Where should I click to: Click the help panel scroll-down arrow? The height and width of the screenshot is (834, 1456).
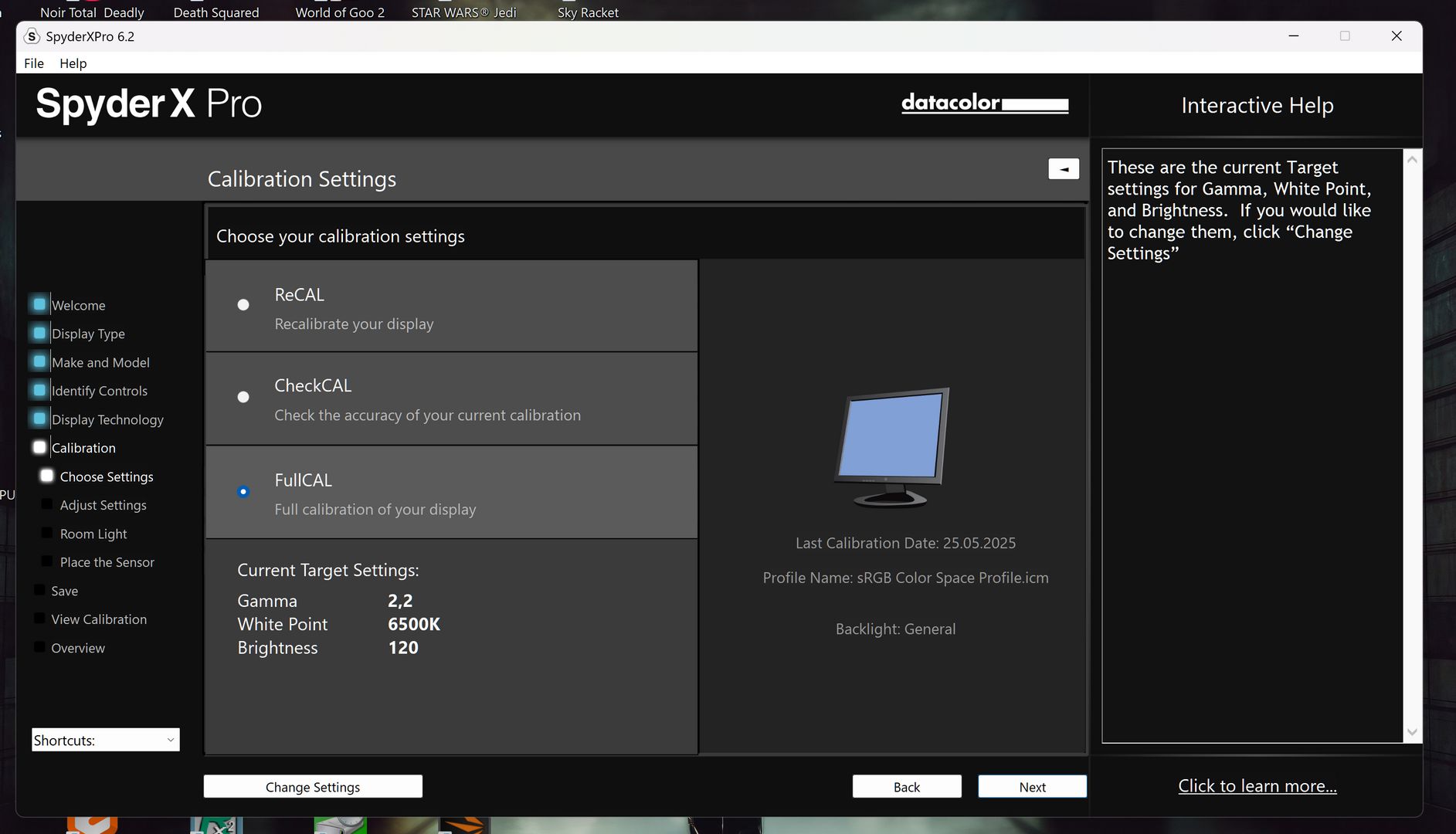[1412, 732]
